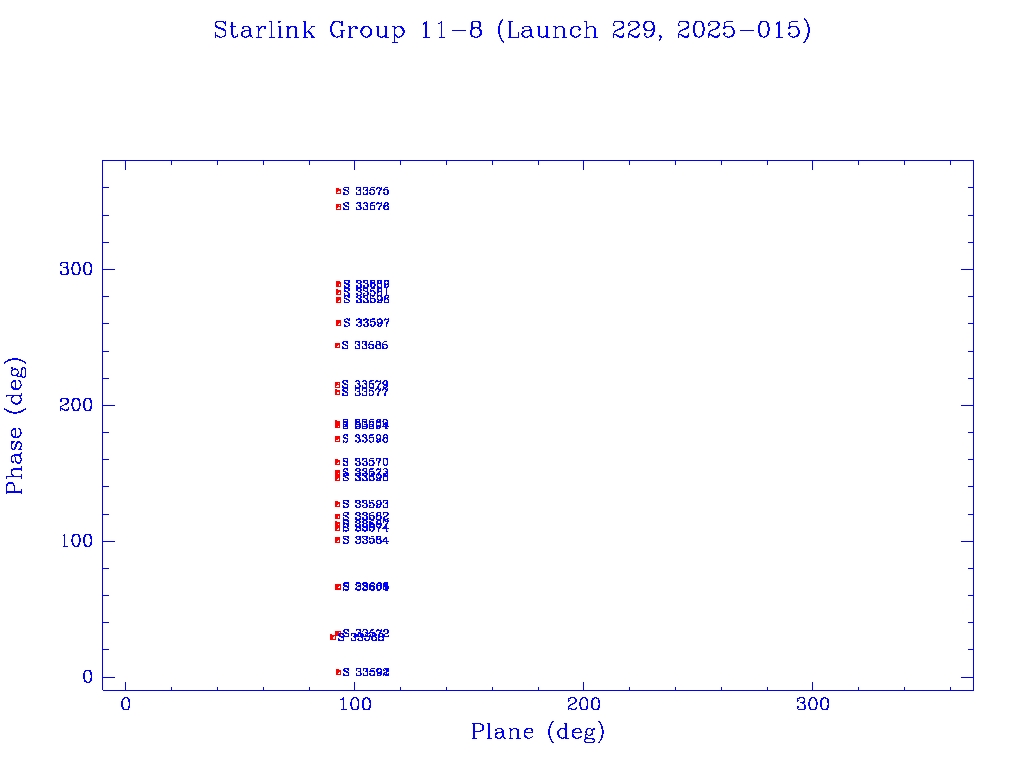The width and height of the screenshot is (1024, 768).
Task: Click the red marker beside S 33576
Action: pyautogui.click(x=338, y=207)
